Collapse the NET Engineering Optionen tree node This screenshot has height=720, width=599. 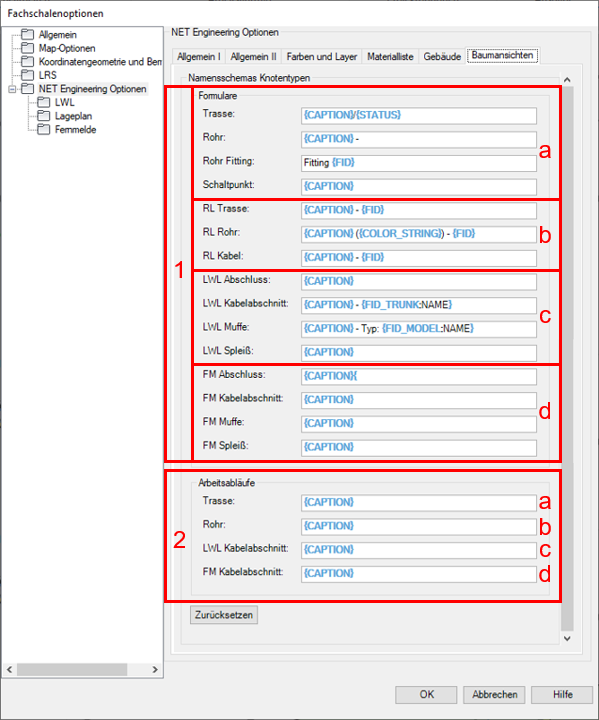coord(11,89)
